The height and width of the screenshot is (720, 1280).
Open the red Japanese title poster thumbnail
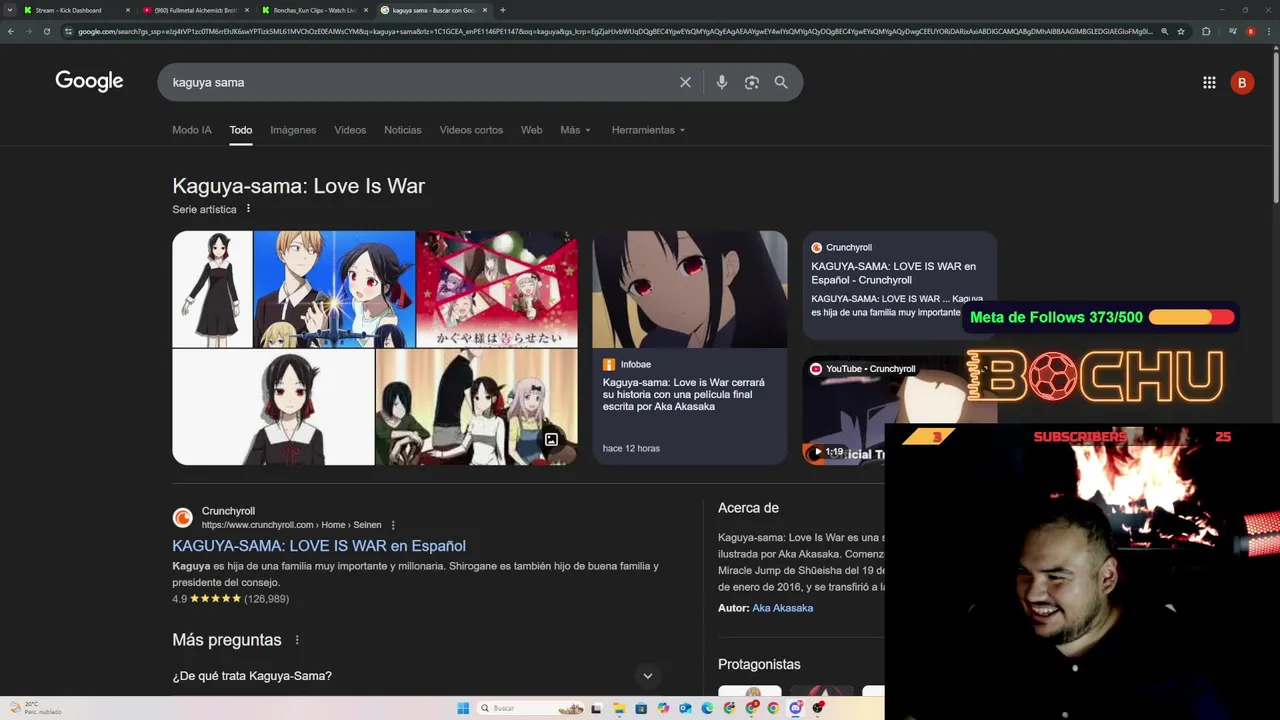click(497, 289)
